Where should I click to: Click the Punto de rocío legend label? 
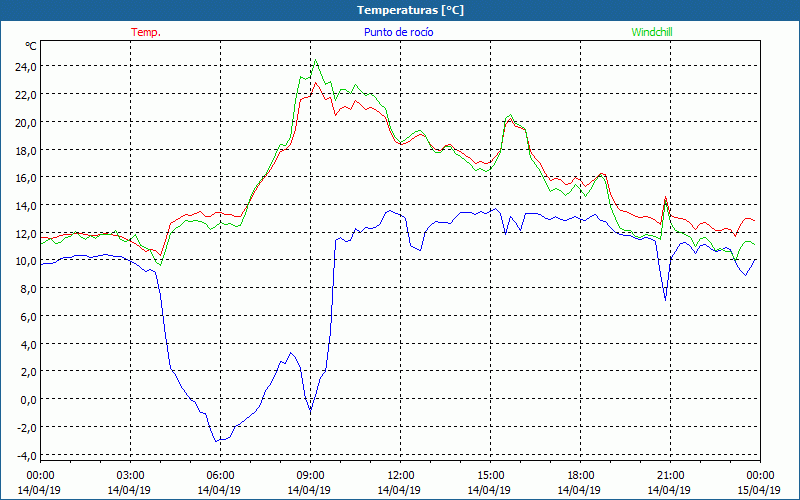tap(398, 32)
